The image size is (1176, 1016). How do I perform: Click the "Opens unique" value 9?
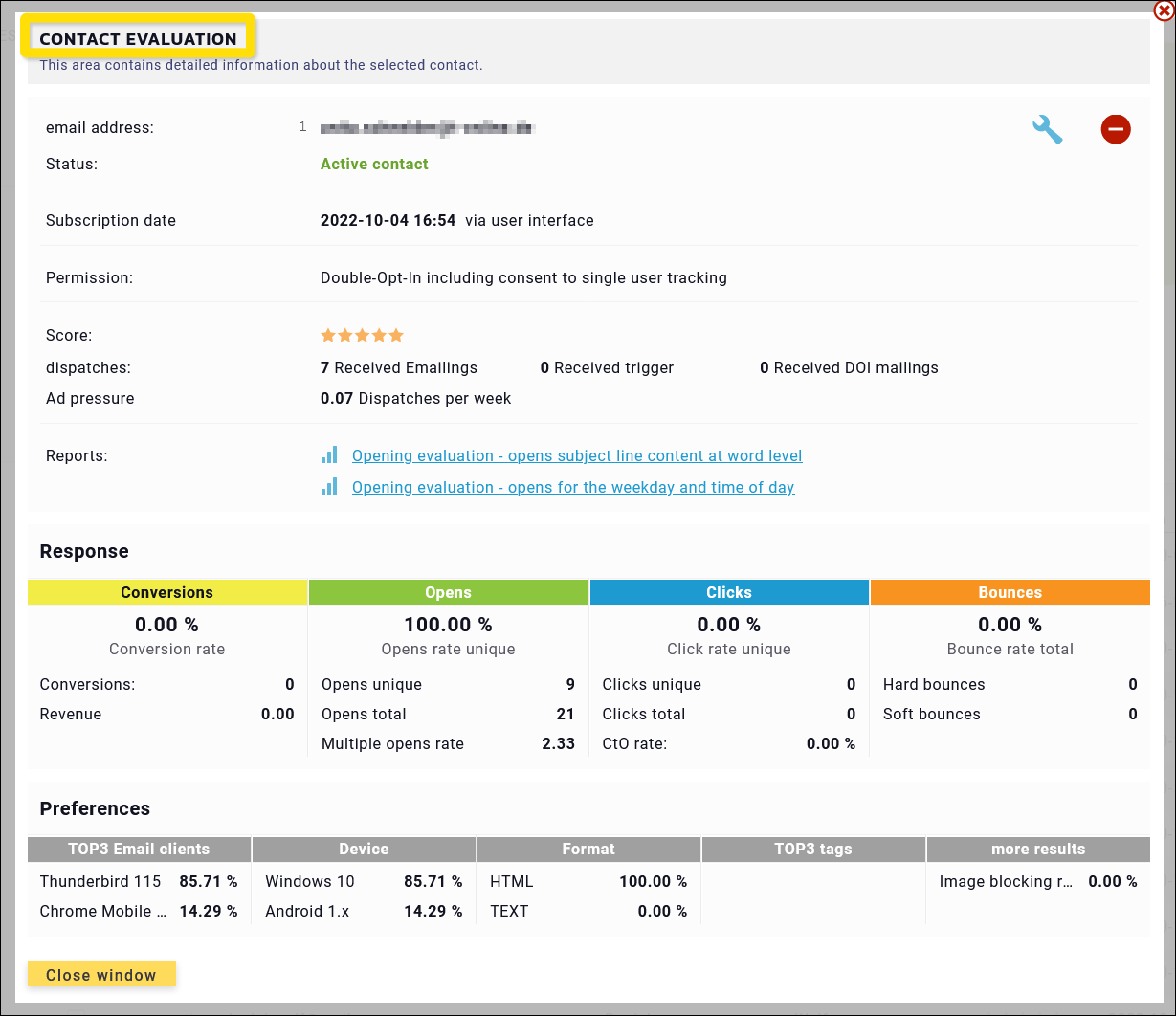pos(570,685)
